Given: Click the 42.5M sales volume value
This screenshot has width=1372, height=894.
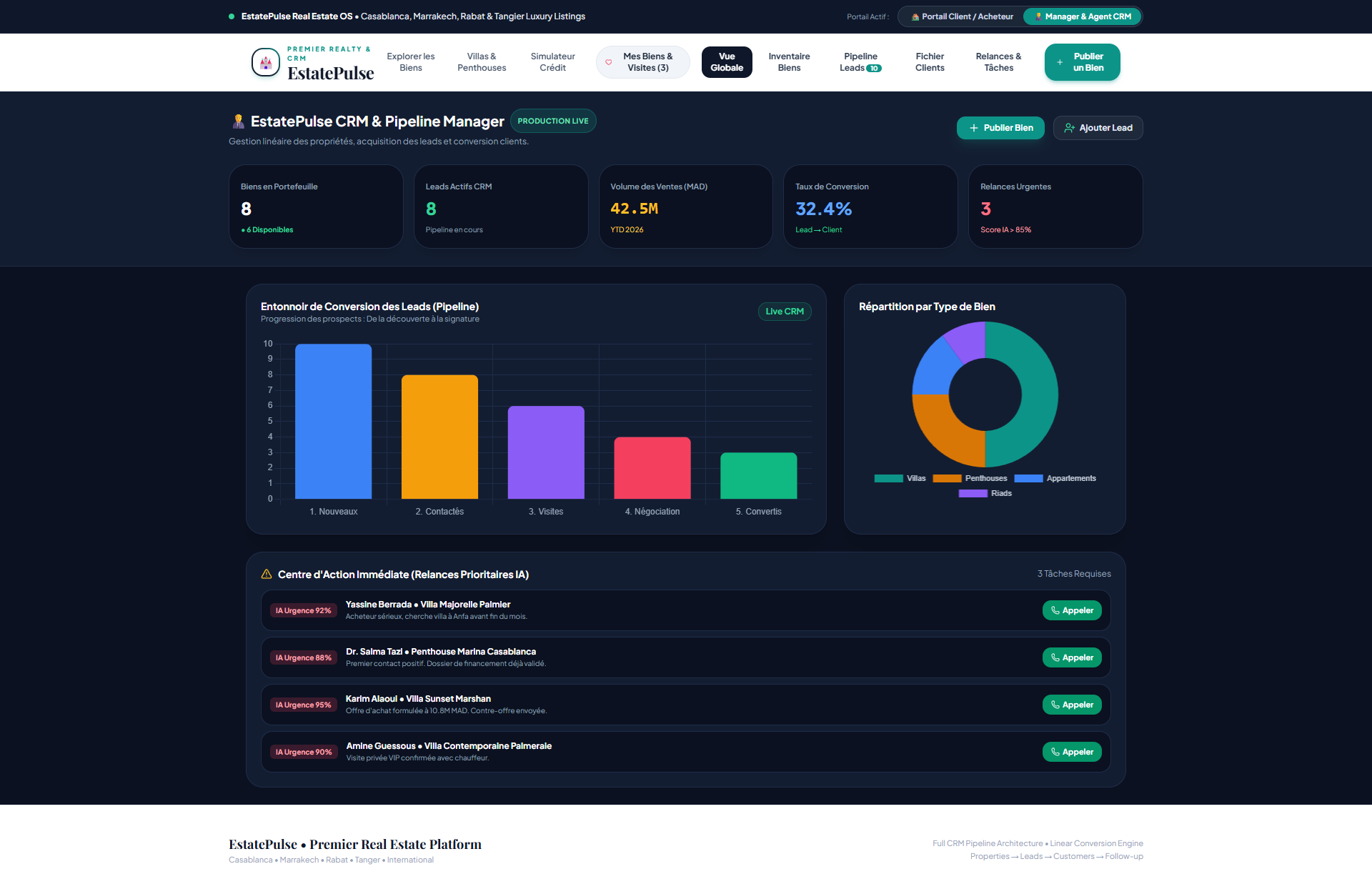Looking at the screenshot, I should click(635, 209).
